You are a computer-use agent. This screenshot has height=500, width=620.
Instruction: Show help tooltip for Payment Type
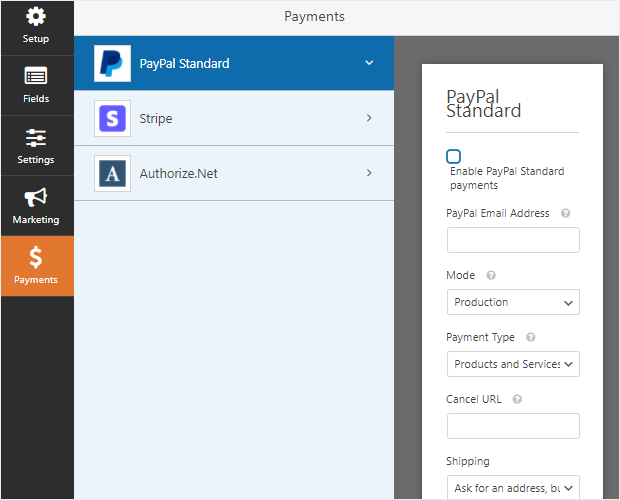531,337
